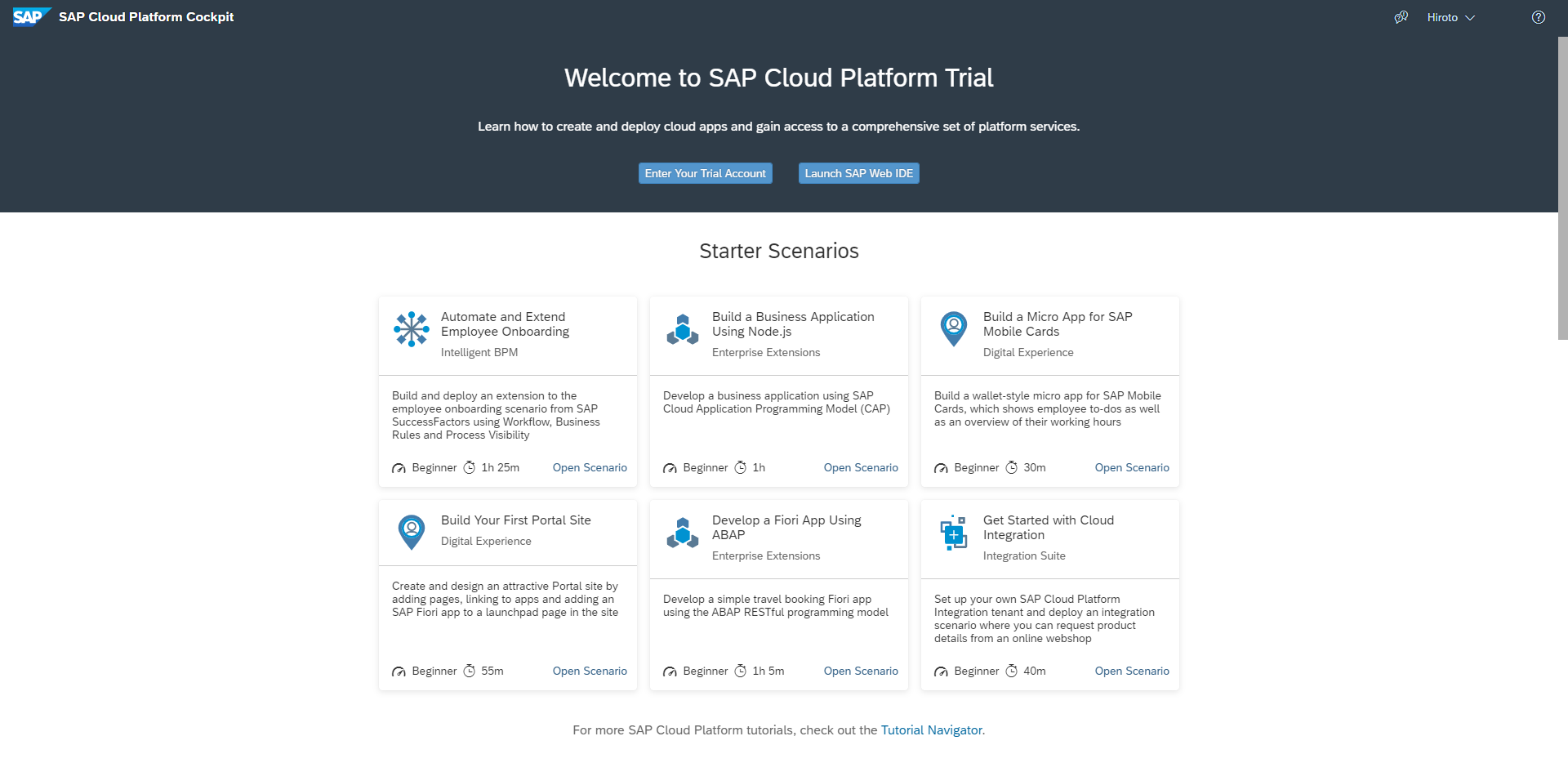Expand the Hiroto user menu

[1451, 17]
